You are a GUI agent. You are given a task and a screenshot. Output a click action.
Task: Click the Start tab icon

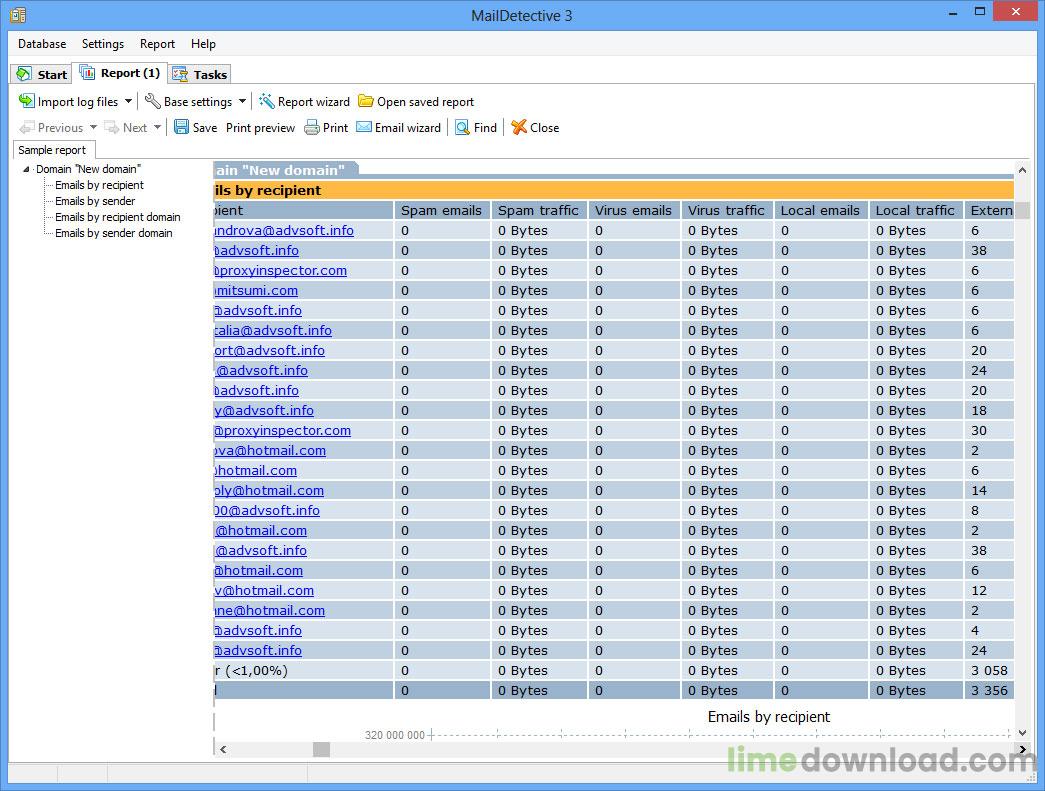coord(24,74)
